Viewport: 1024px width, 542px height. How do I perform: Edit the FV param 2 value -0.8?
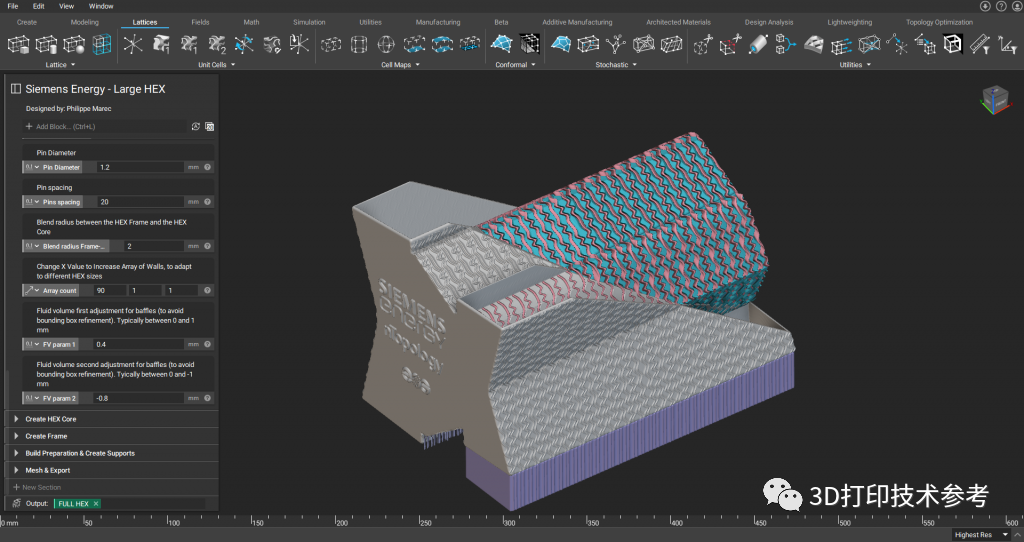(139, 398)
